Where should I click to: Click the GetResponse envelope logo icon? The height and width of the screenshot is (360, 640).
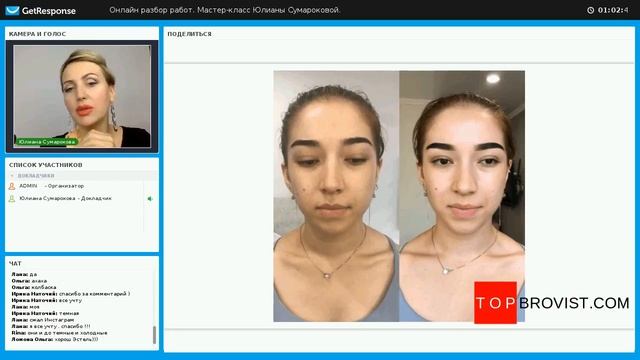point(12,11)
